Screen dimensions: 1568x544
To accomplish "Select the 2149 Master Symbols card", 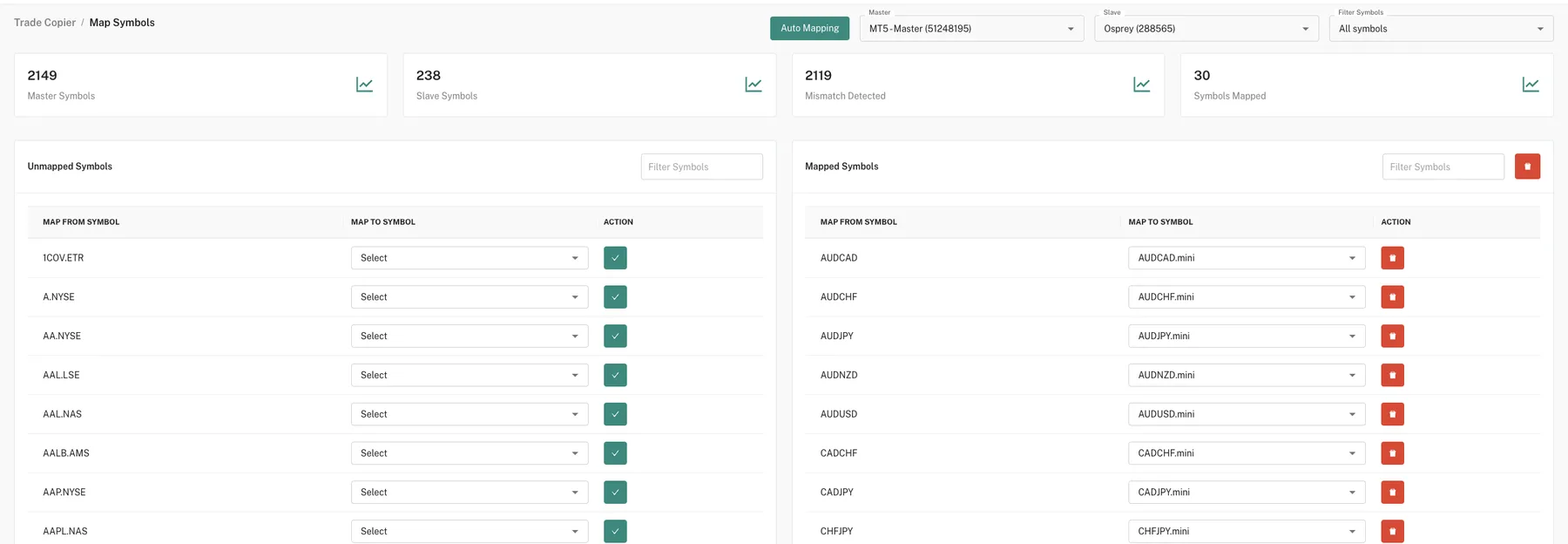I will (x=200, y=85).
